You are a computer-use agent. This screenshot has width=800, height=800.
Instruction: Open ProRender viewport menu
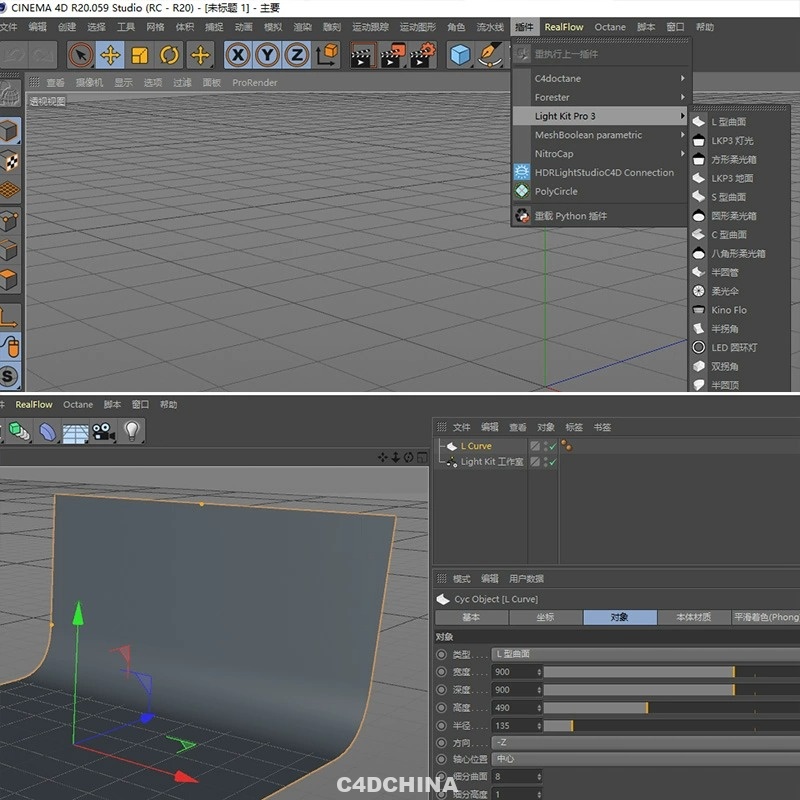[x=255, y=83]
